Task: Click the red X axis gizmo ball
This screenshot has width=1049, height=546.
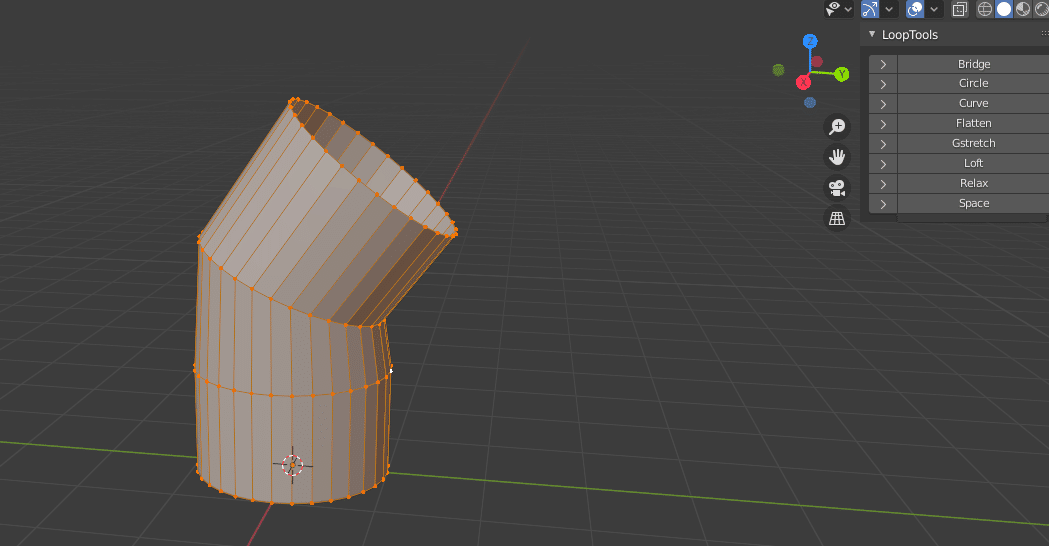Action: [x=803, y=82]
